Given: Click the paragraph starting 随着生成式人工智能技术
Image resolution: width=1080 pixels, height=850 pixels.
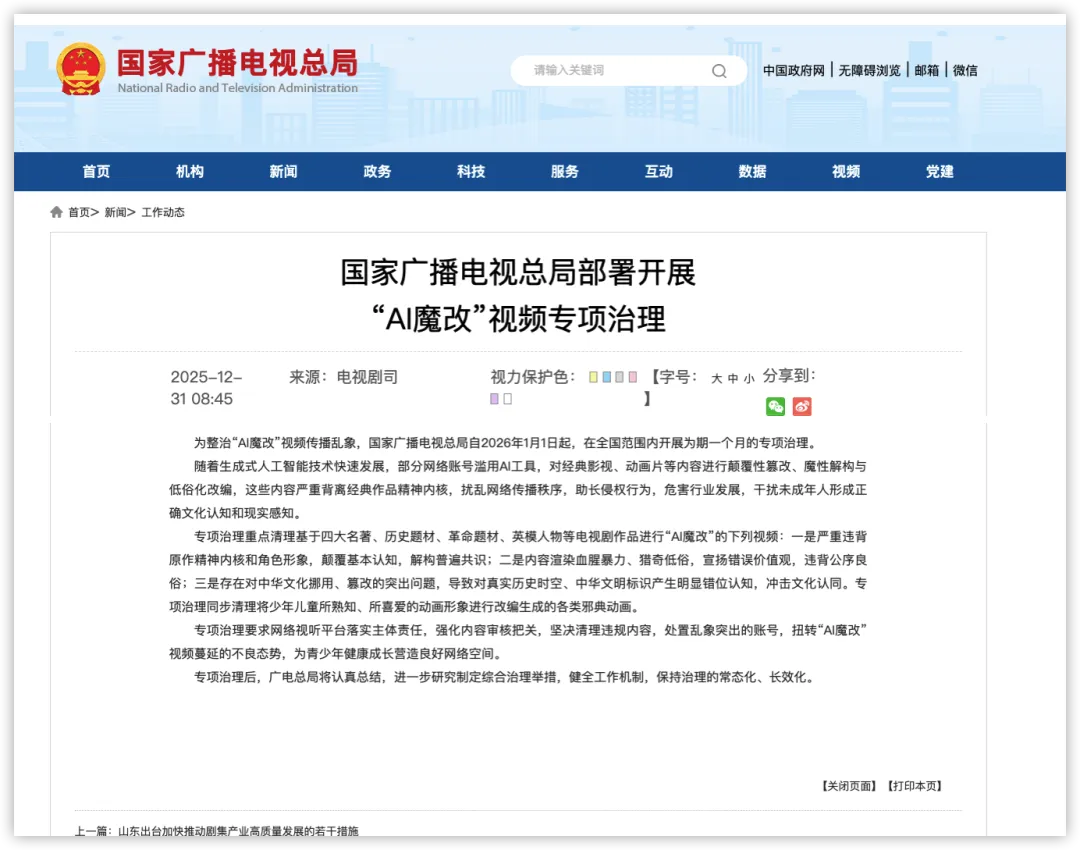Looking at the screenshot, I should click(x=518, y=490).
